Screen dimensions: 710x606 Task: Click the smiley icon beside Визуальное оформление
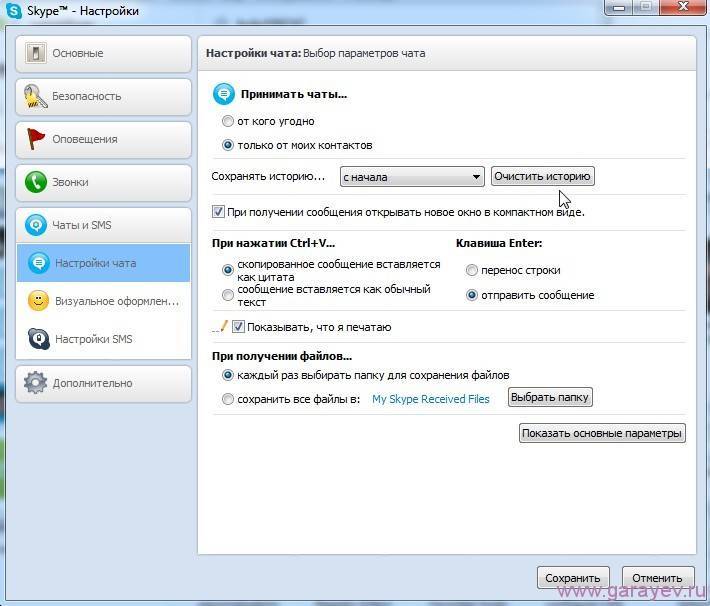(38, 301)
